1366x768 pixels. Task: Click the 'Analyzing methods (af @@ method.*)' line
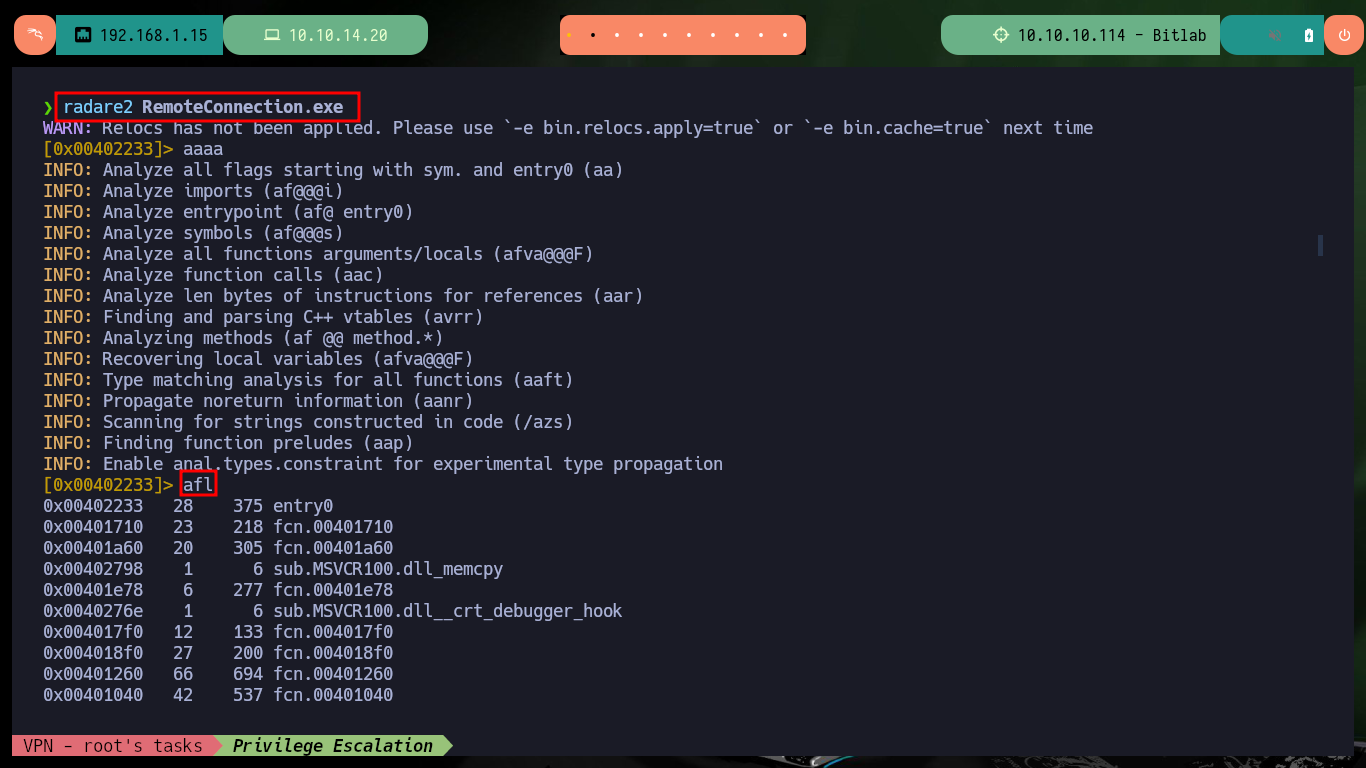[x=243, y=338]
